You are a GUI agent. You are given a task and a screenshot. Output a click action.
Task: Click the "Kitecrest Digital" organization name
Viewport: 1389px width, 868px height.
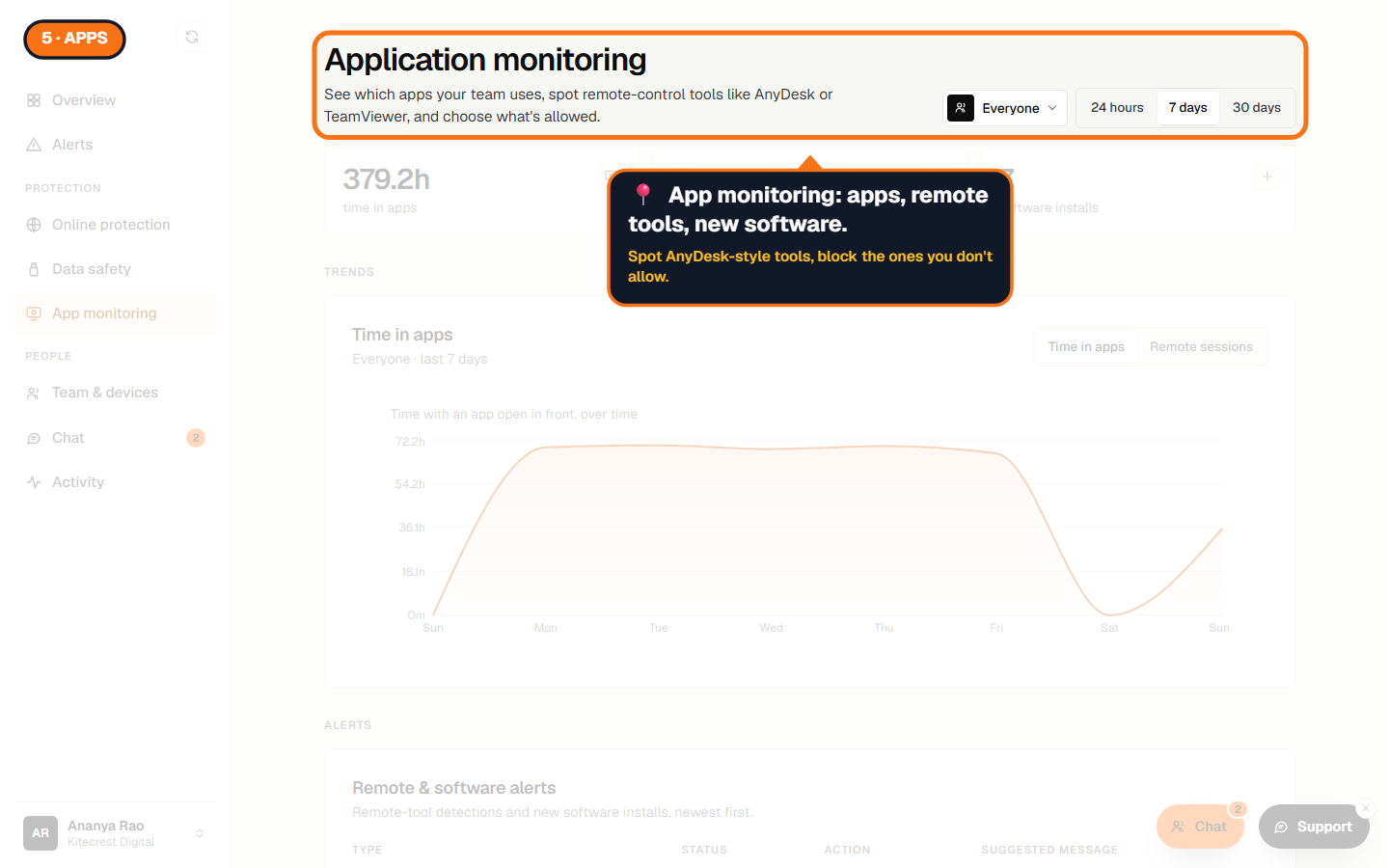[111, 842]
